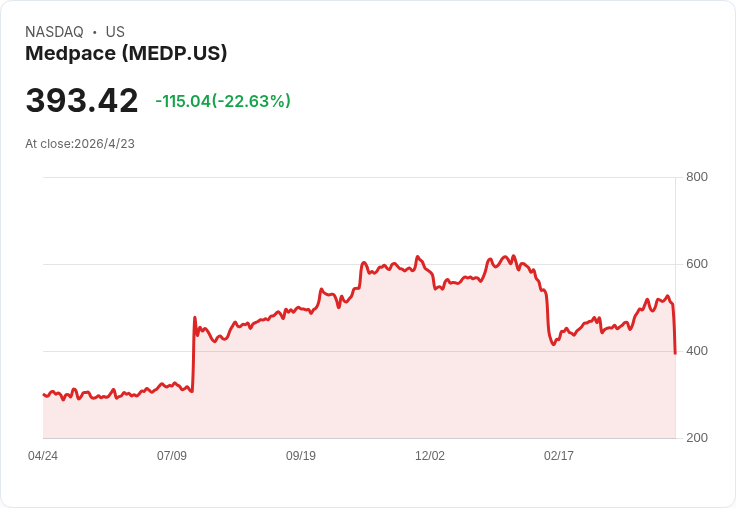736x508 pixels.
Task: Click the 02/17 date axis label
Action: [559, 456]
